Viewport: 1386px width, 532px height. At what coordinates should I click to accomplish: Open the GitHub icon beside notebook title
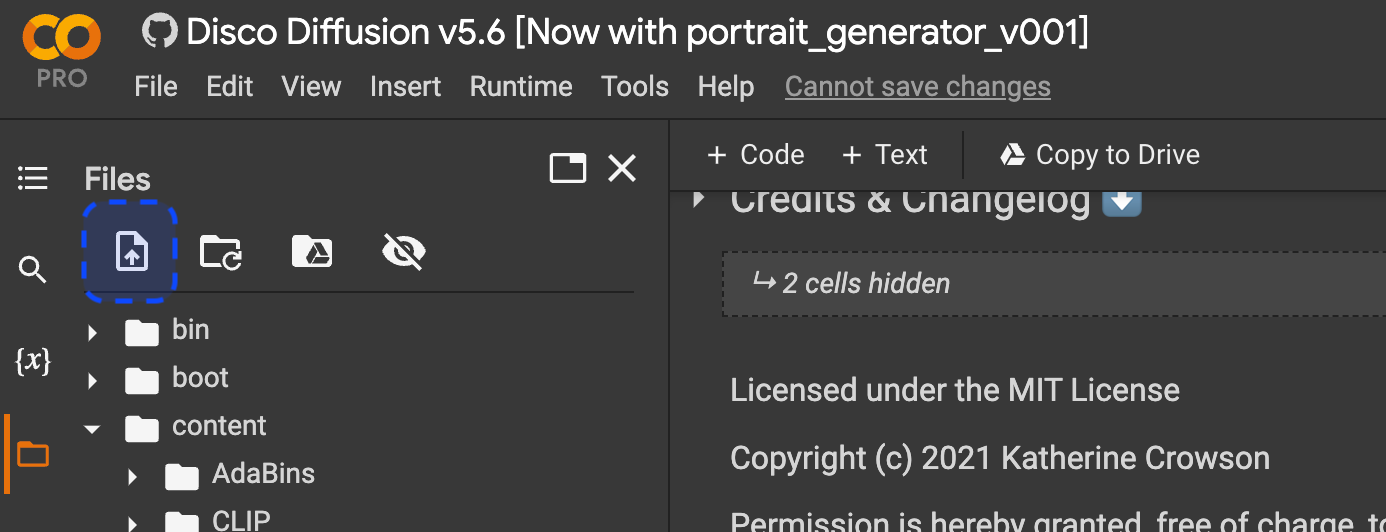click(x=160, y=33)
